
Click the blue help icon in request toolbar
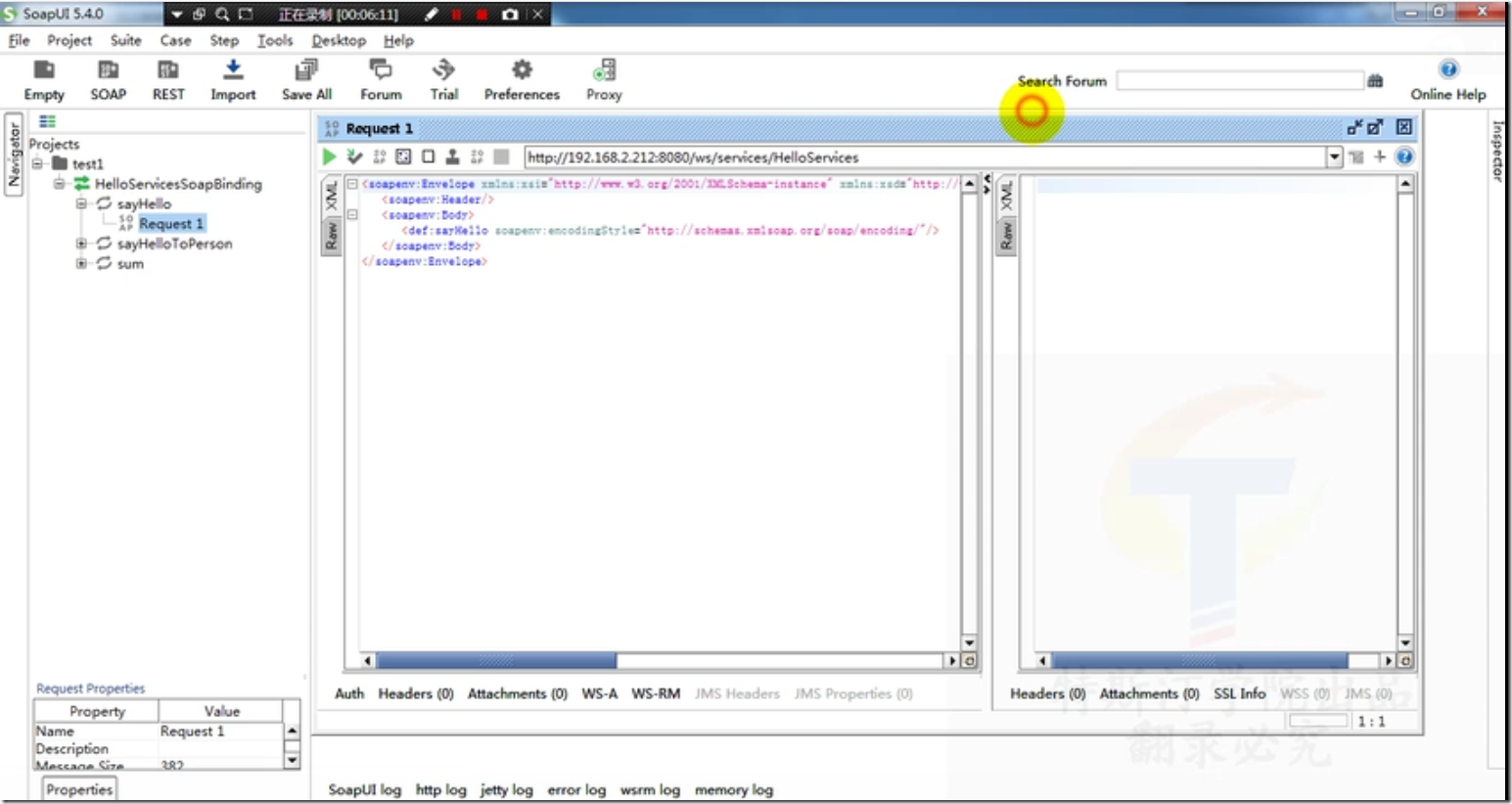tap(1404, 156)
